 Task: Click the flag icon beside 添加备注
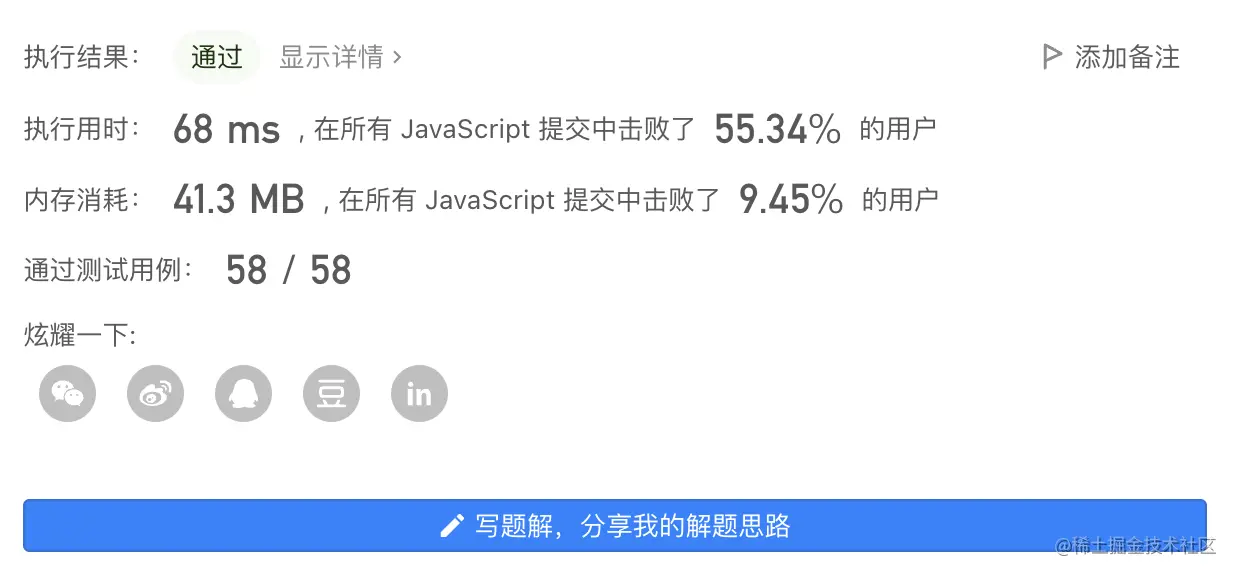click(1051, 57)
